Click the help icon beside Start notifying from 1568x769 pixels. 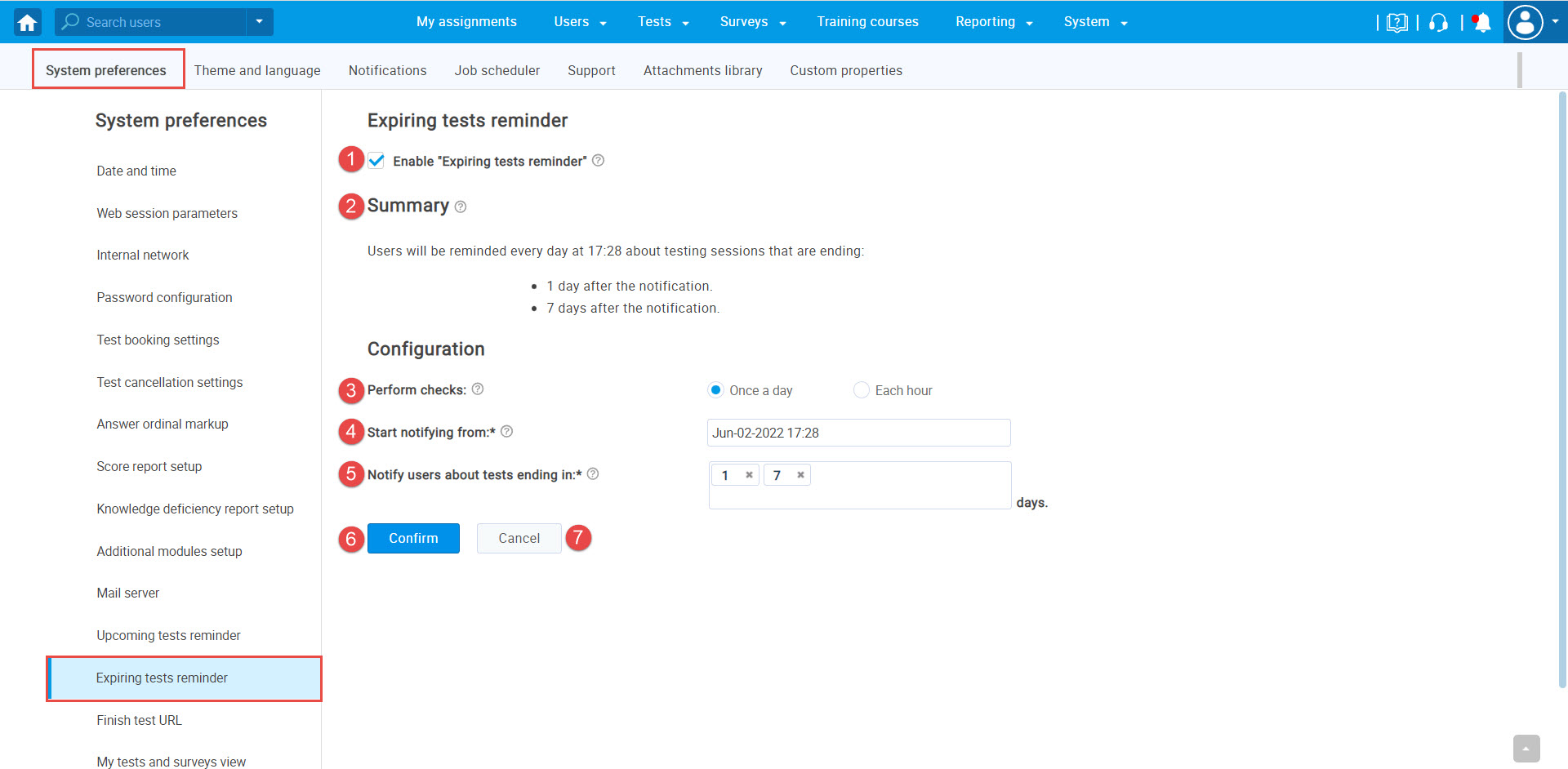(x=507, y=431)
